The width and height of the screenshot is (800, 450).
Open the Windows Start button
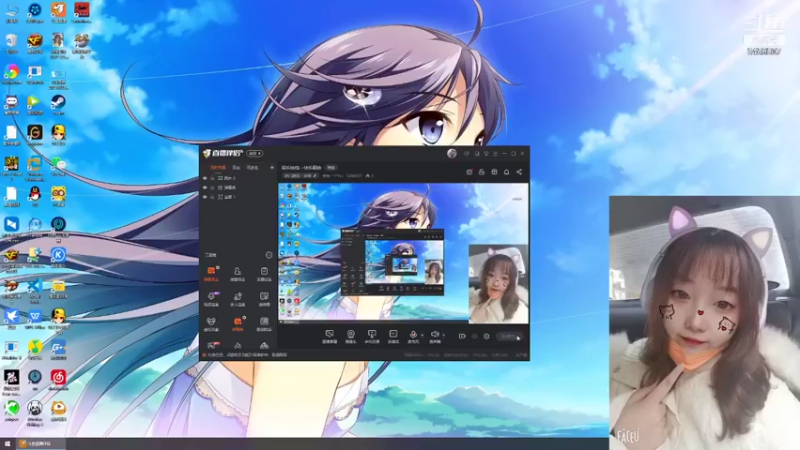(7, 444)
